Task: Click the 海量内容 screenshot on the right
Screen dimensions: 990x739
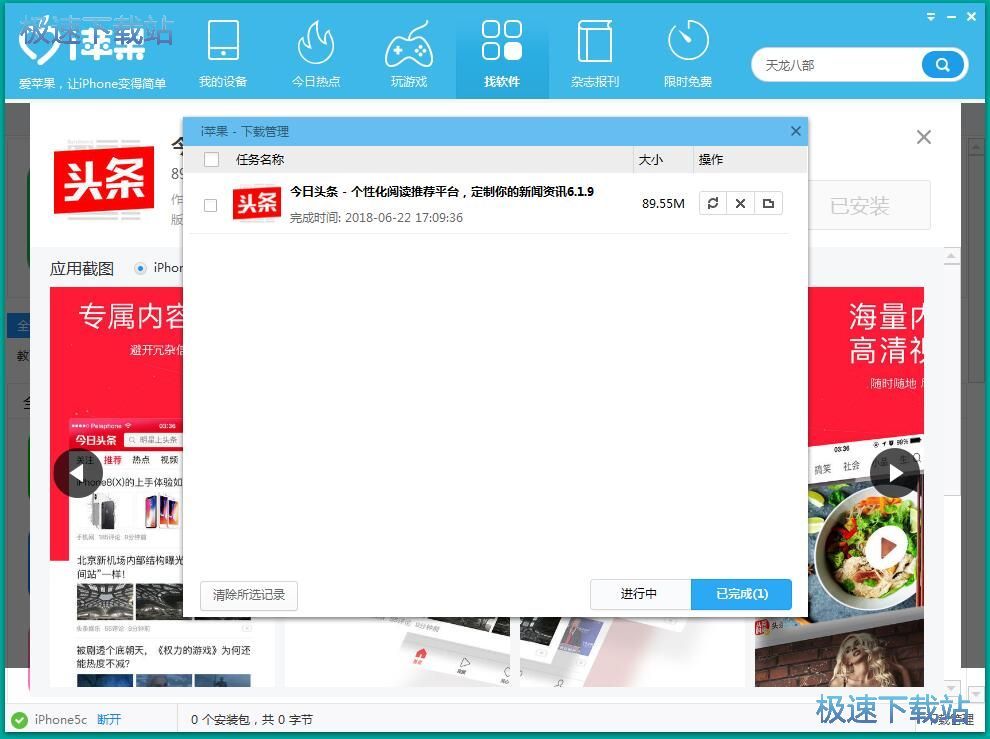Action: (x=866, y=486)
